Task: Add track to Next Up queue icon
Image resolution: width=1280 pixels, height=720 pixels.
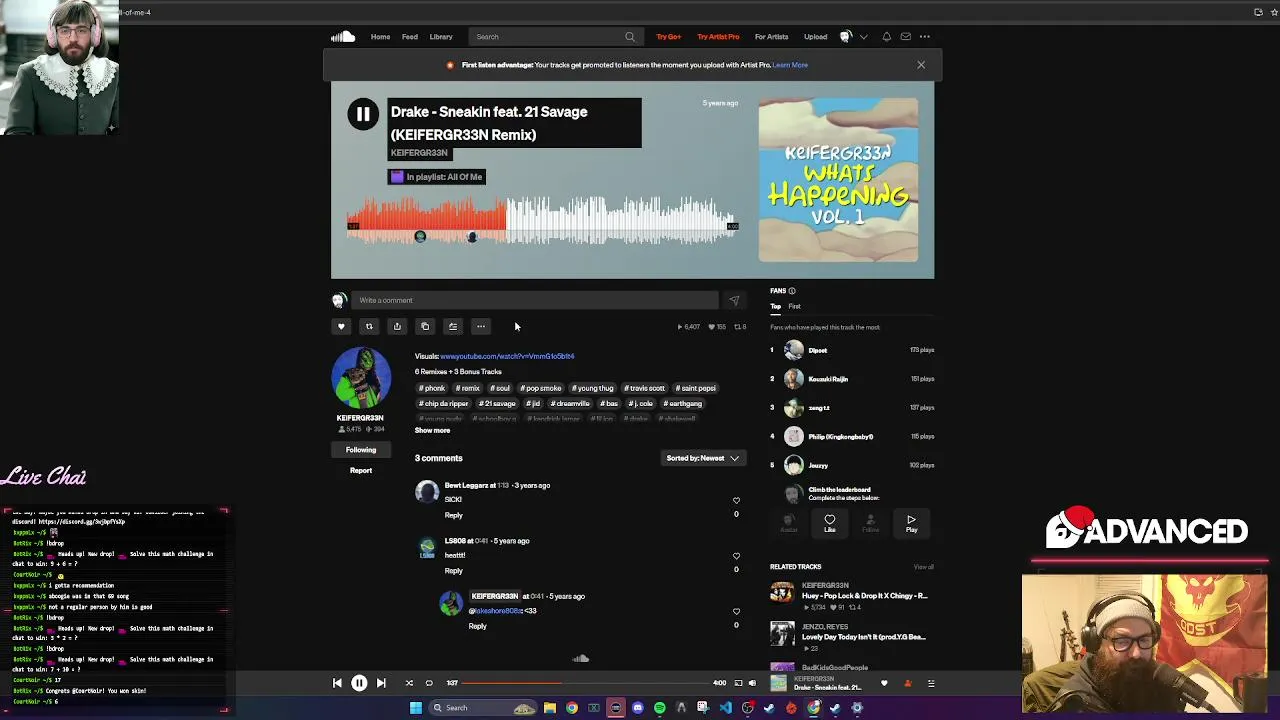Action: coord(453,326)
